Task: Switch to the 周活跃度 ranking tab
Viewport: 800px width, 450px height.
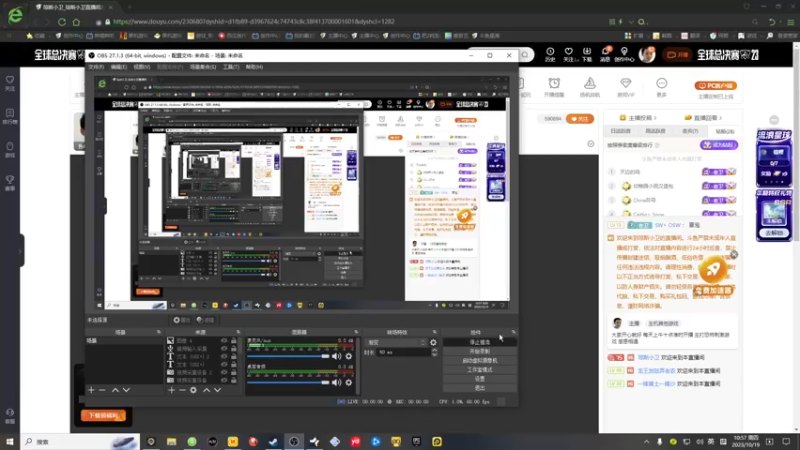Action: click(655, 131)
